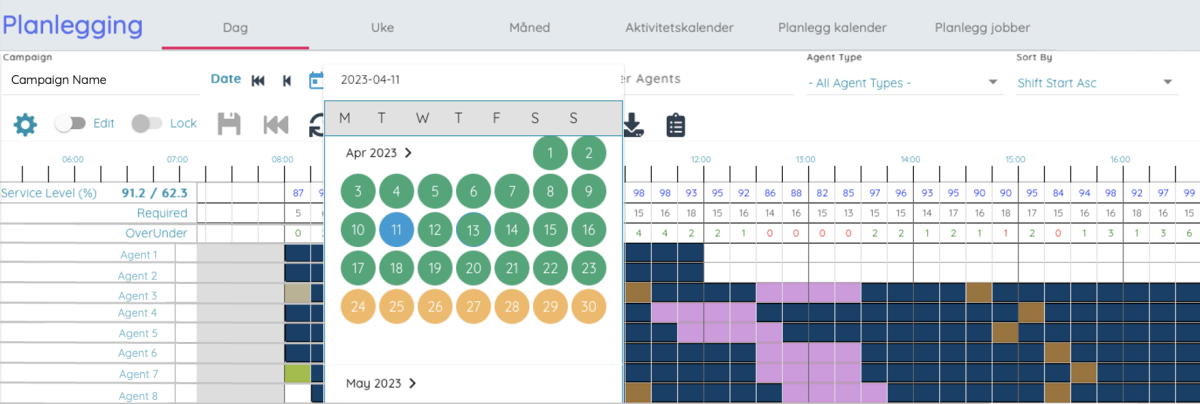This screenshot has width=1200, height=404.
Task: Pick April 27 in the date picker
Action: coord(474,306)
